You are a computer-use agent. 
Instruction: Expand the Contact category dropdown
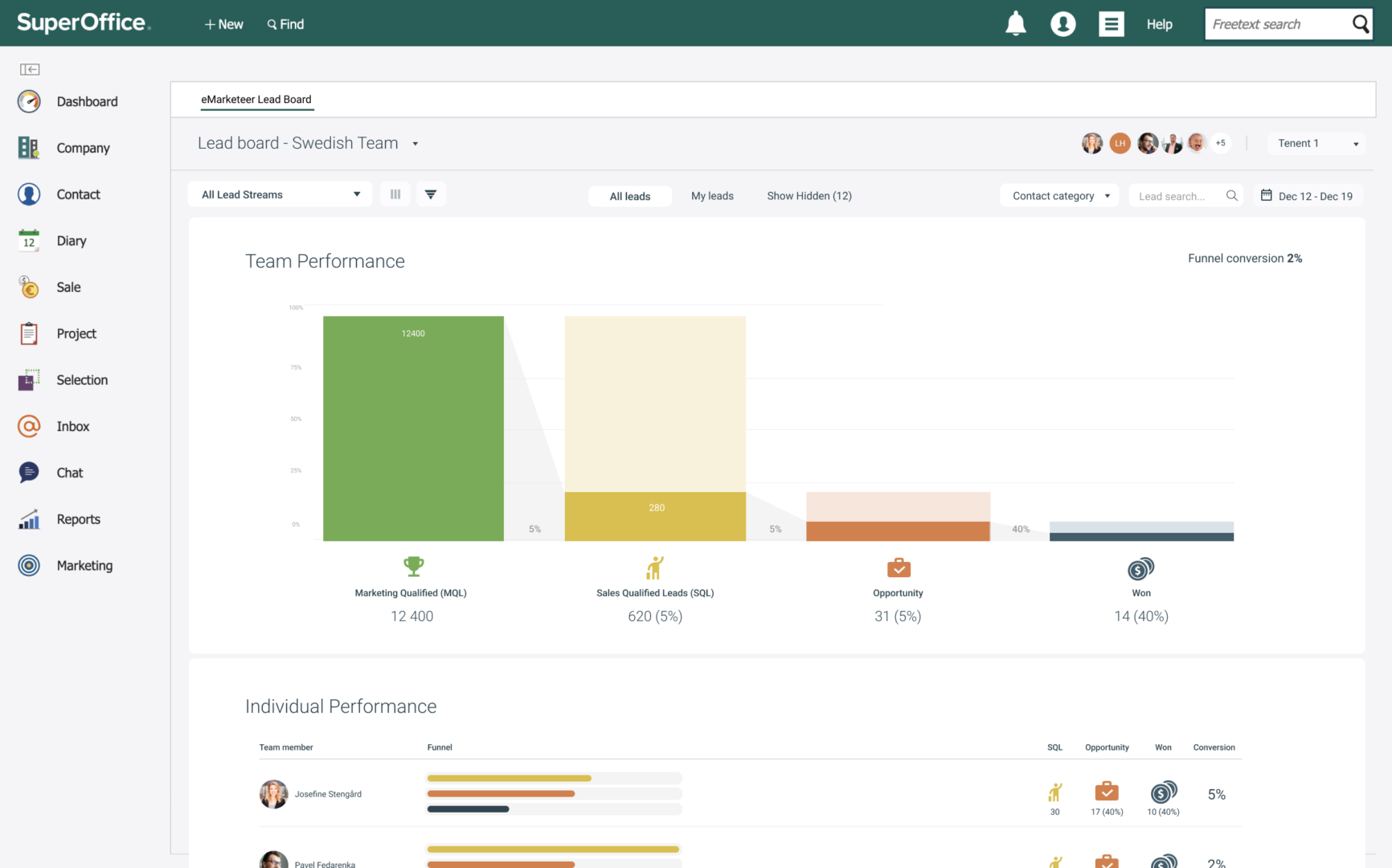click(x=1058, y=195)
